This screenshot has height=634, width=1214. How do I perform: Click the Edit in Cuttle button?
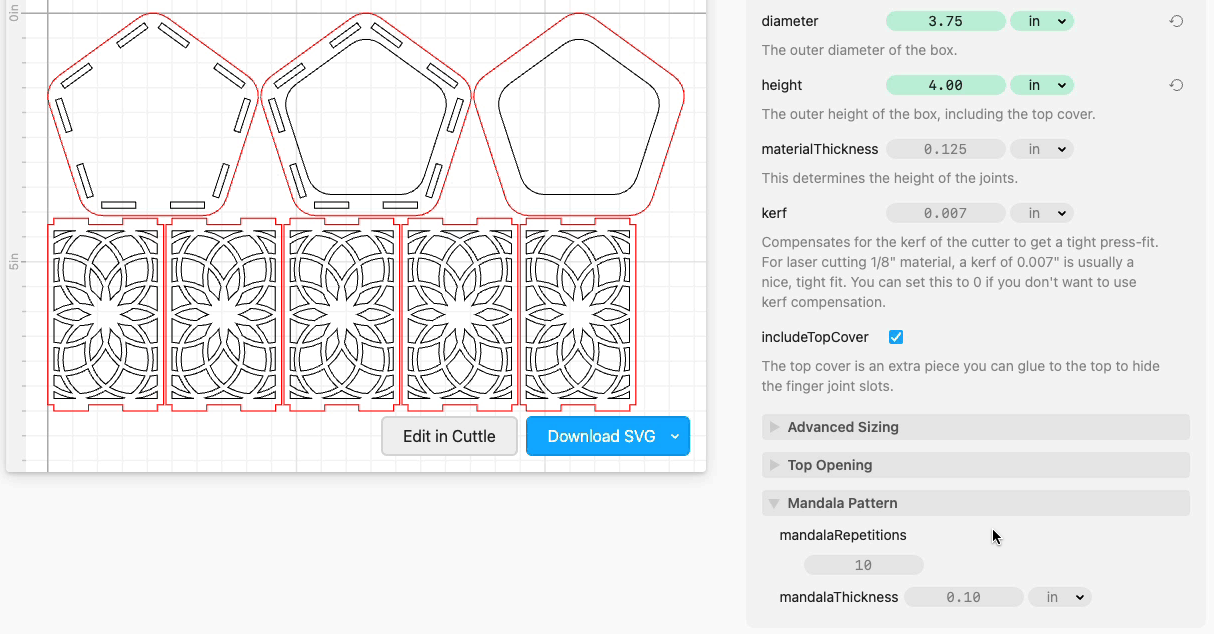click(449, 436)
